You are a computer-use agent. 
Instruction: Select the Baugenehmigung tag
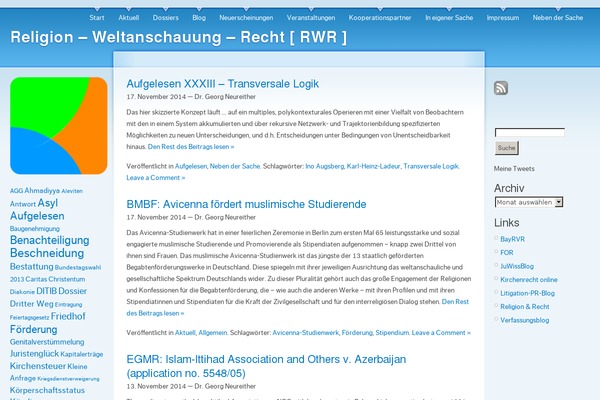(35, 229)
